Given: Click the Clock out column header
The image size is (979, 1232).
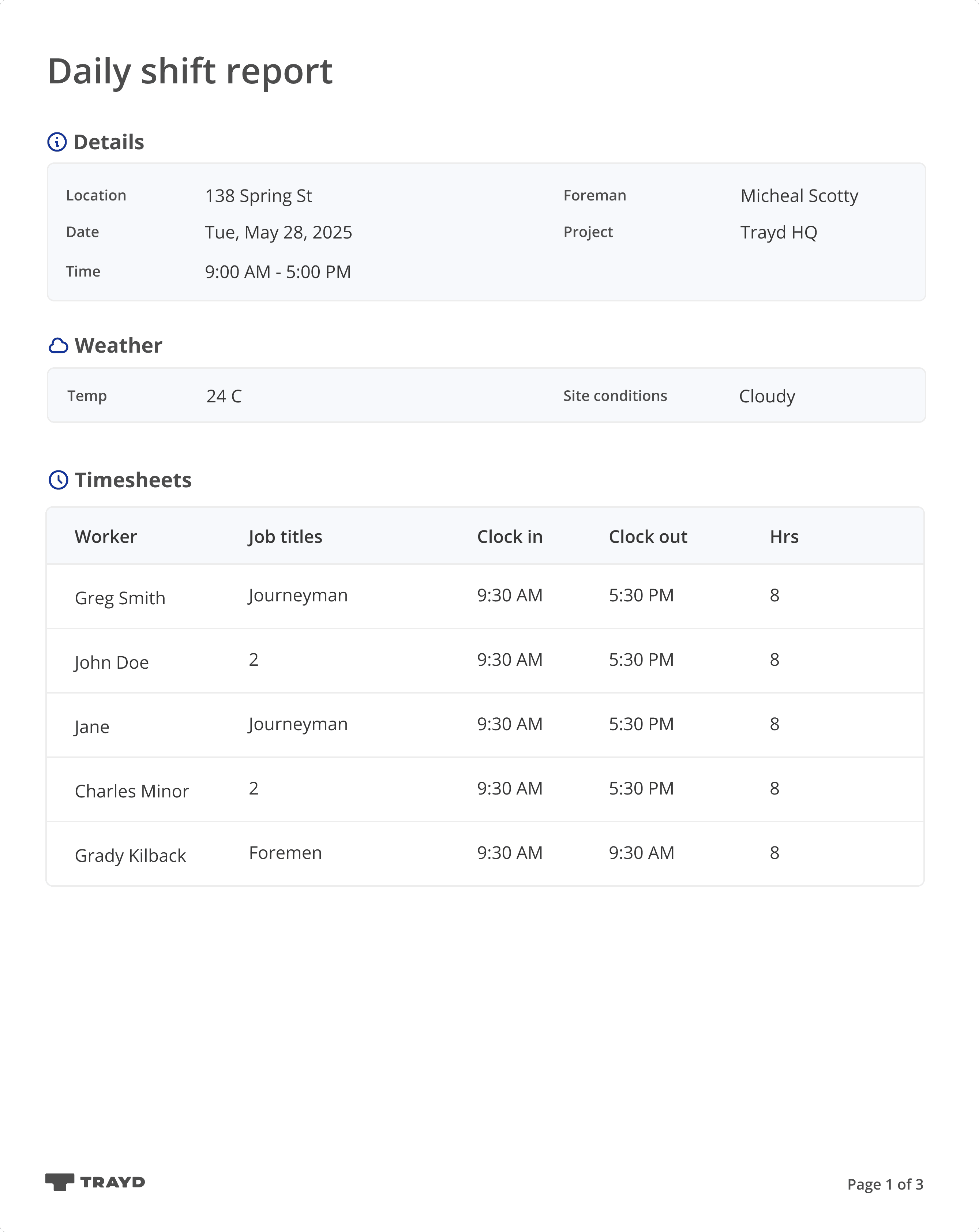Looking at the screenshot, I should tap(648, 537).
